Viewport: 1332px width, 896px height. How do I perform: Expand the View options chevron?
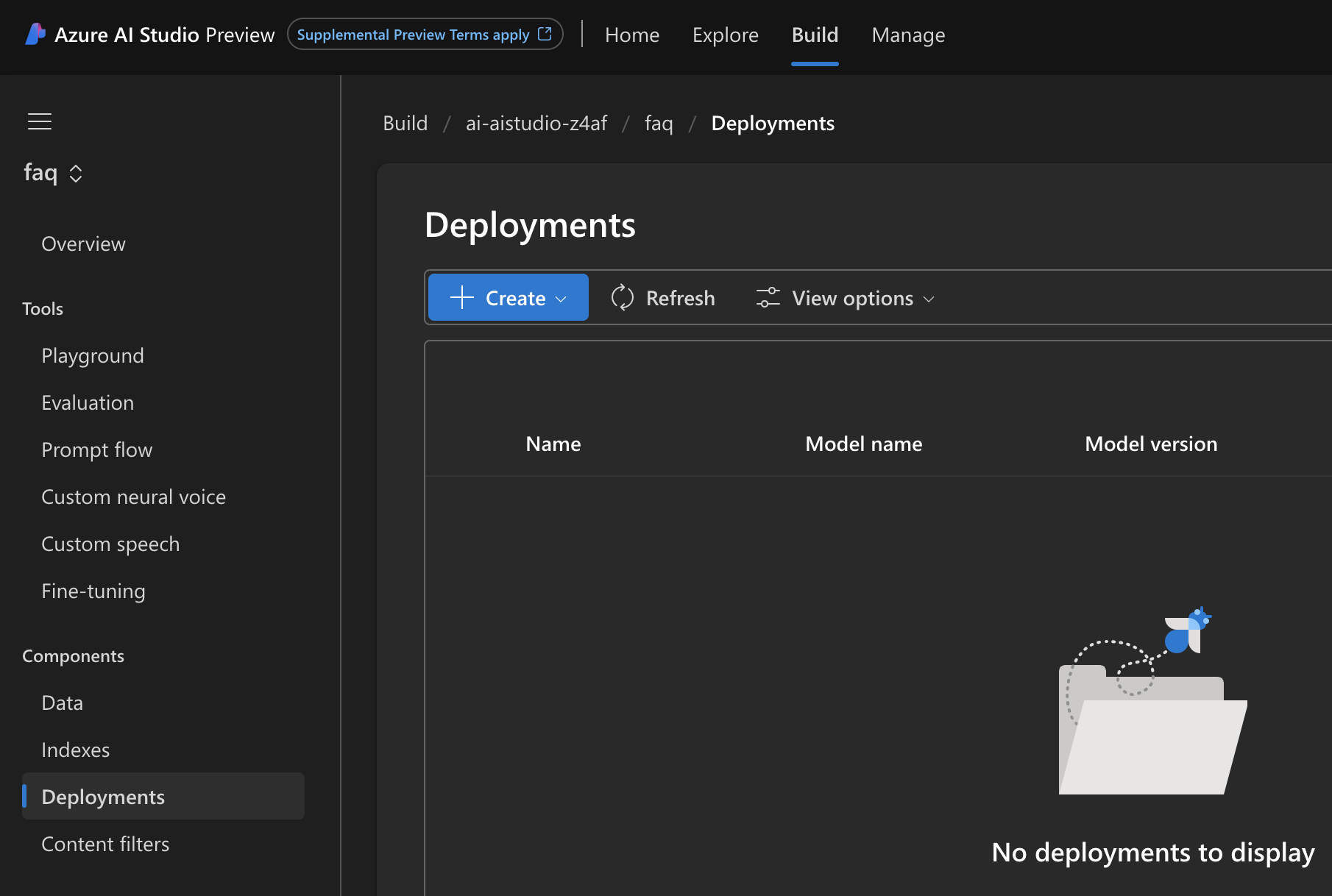coord(929,299)
